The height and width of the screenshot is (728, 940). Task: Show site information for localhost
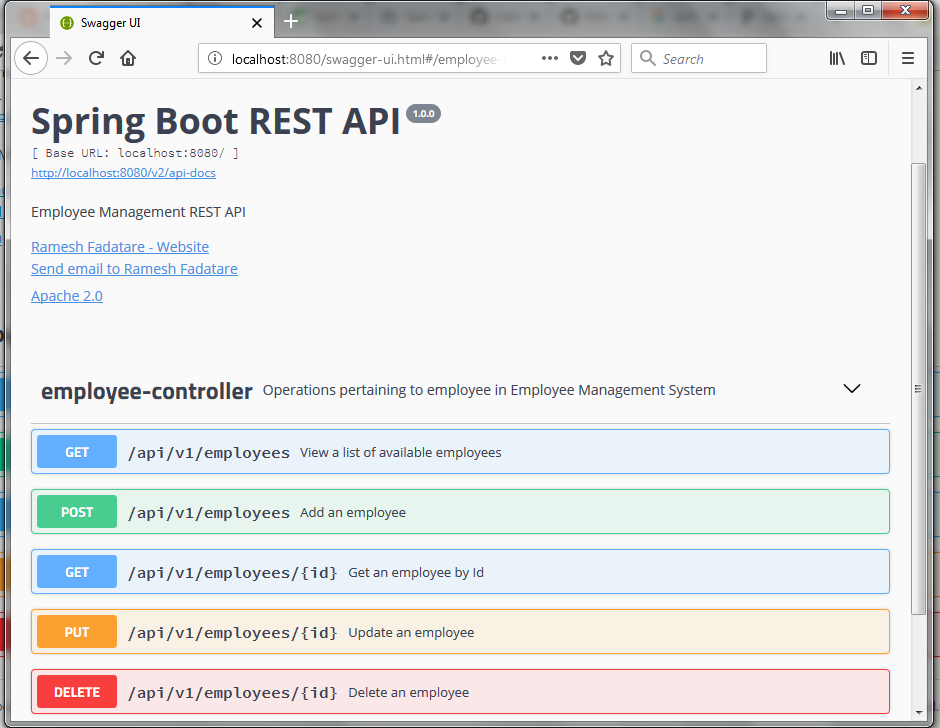[214, 59]
